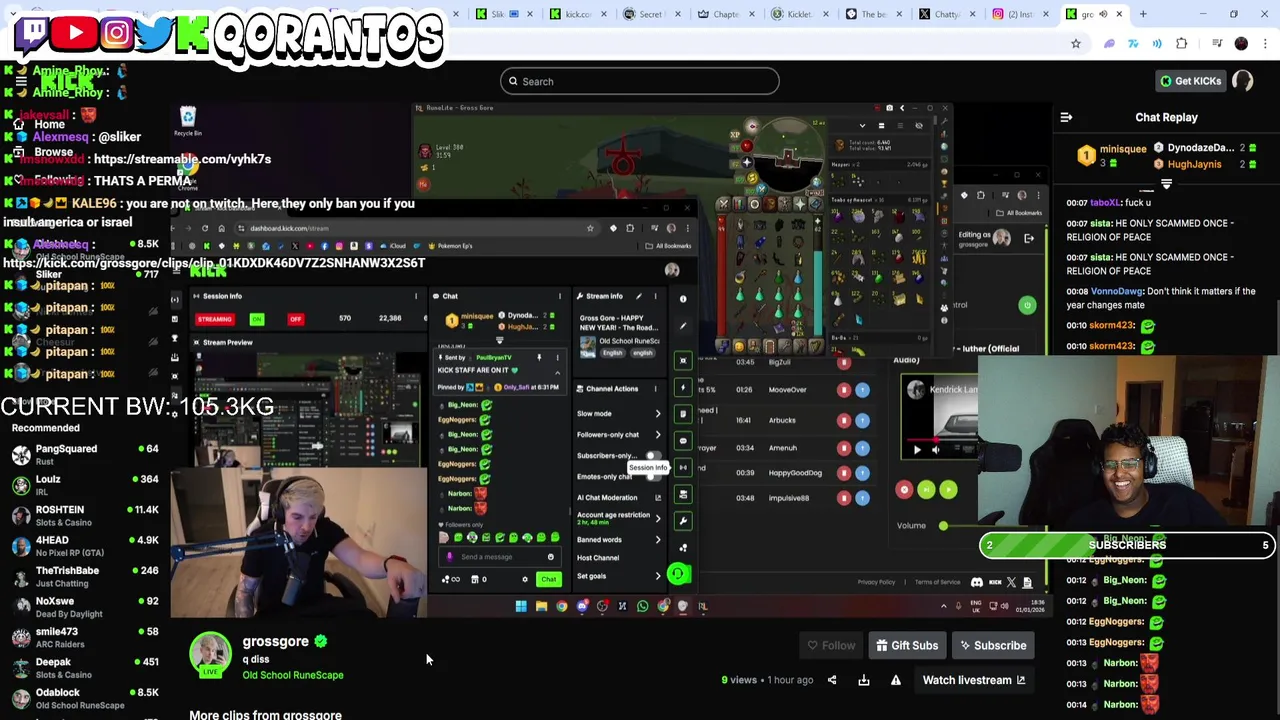Report this clip via warning icon
This screenshot has height=720, width=1280.
tap(896, 680)
